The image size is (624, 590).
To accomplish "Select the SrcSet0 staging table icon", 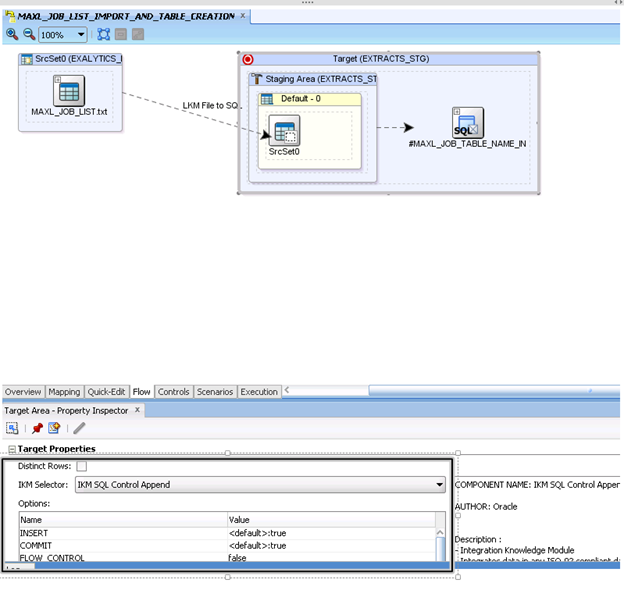I will click(x=283, y=130).
